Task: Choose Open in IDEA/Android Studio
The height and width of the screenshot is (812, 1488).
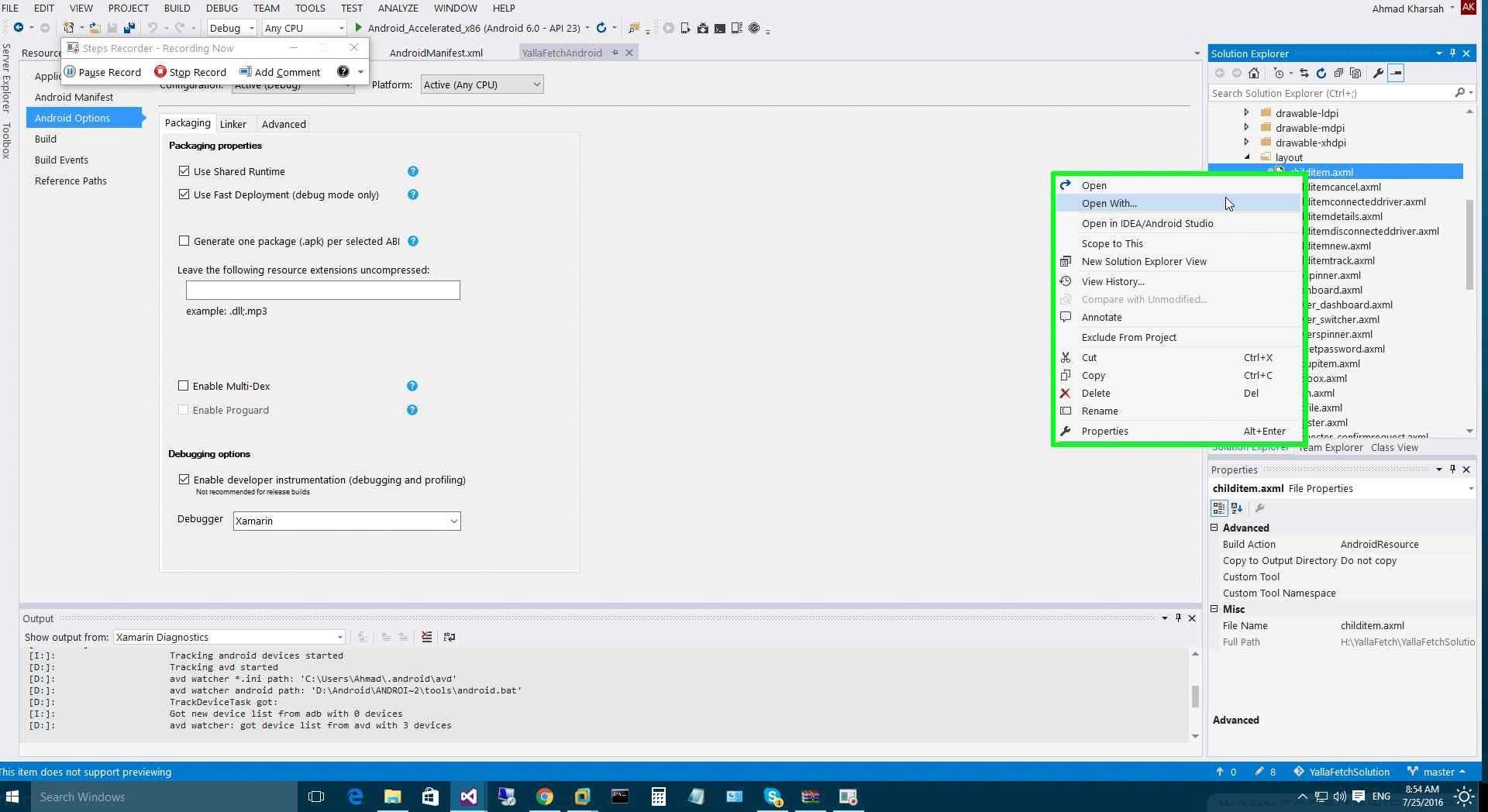Action: [1178, 223]
